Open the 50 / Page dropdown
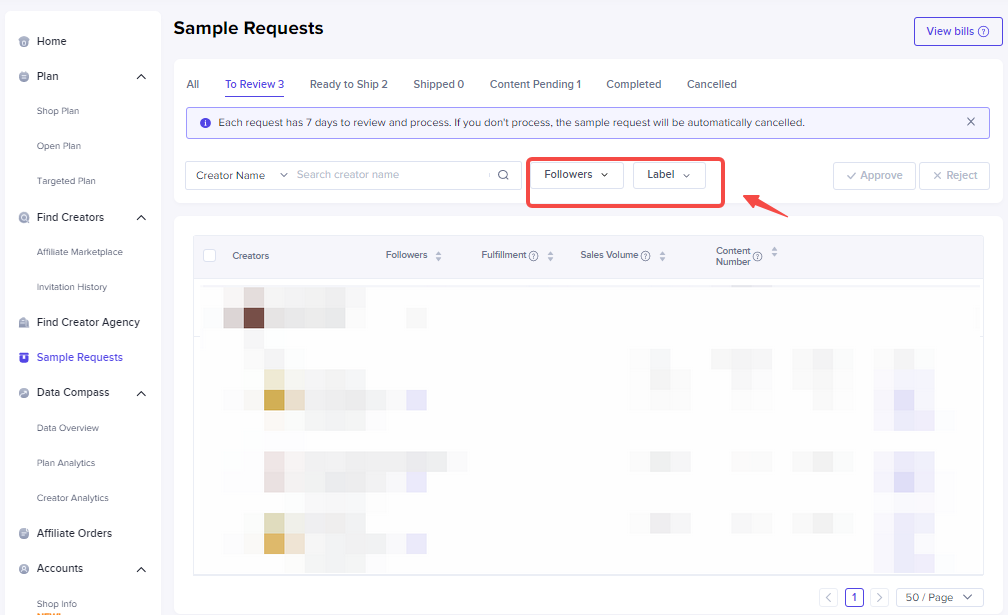1008x615 pixels. click(x=939, y=597)
